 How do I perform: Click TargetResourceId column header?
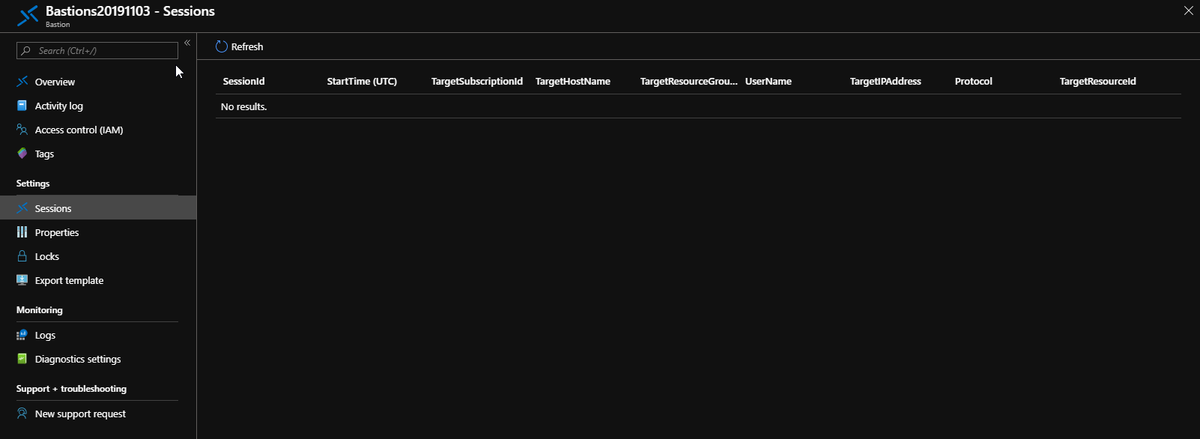click(1098, 81)
